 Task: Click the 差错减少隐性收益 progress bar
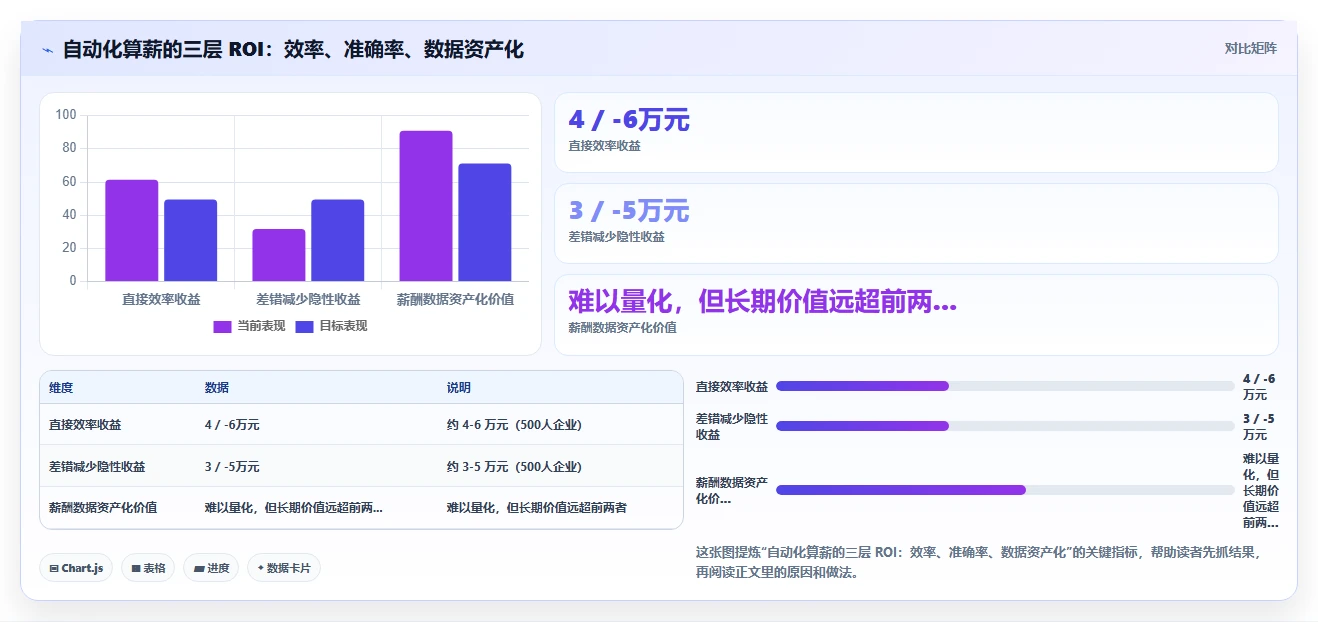[x=1005, y=426]
